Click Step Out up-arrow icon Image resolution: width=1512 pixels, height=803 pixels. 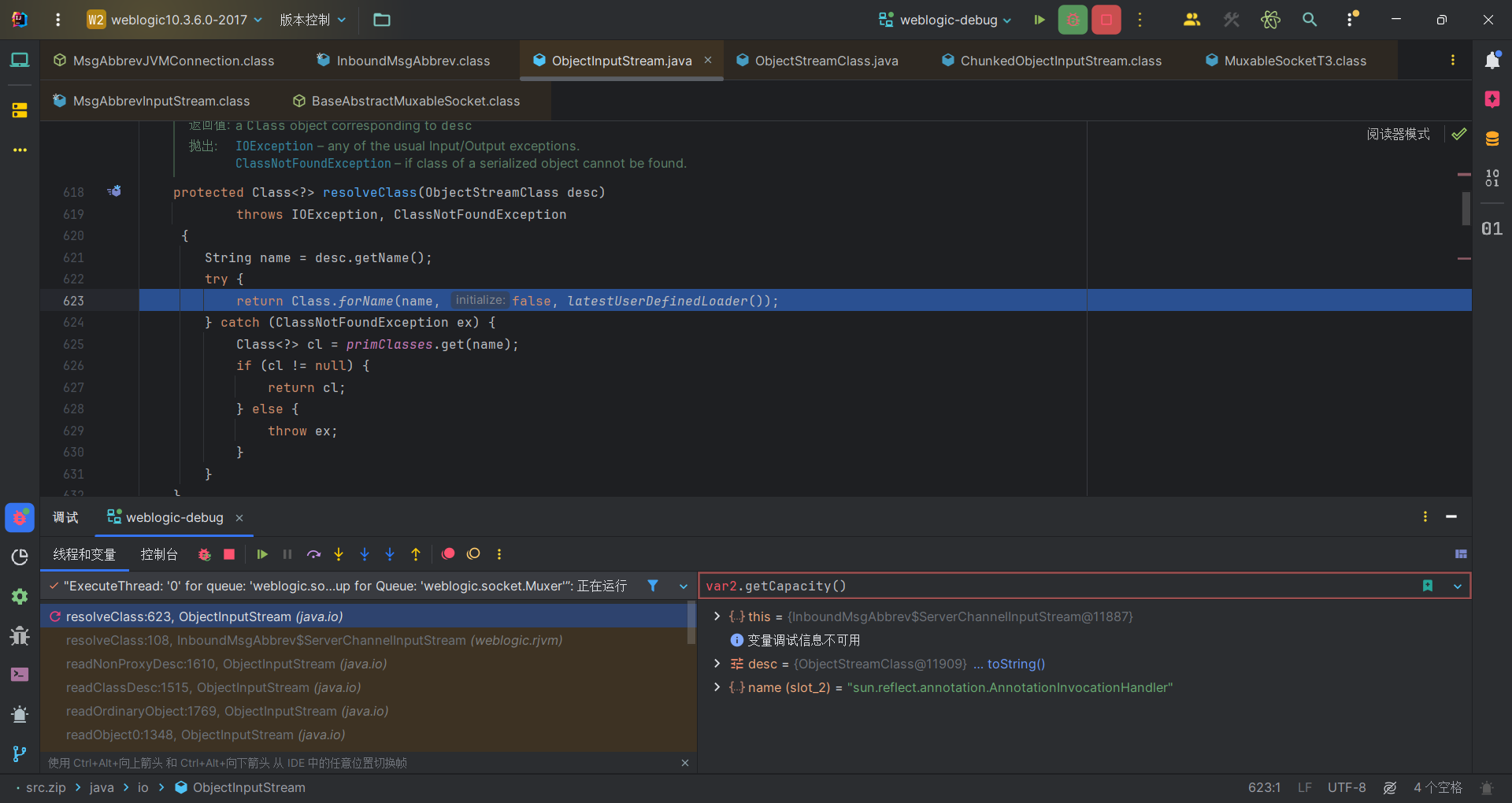416,554
